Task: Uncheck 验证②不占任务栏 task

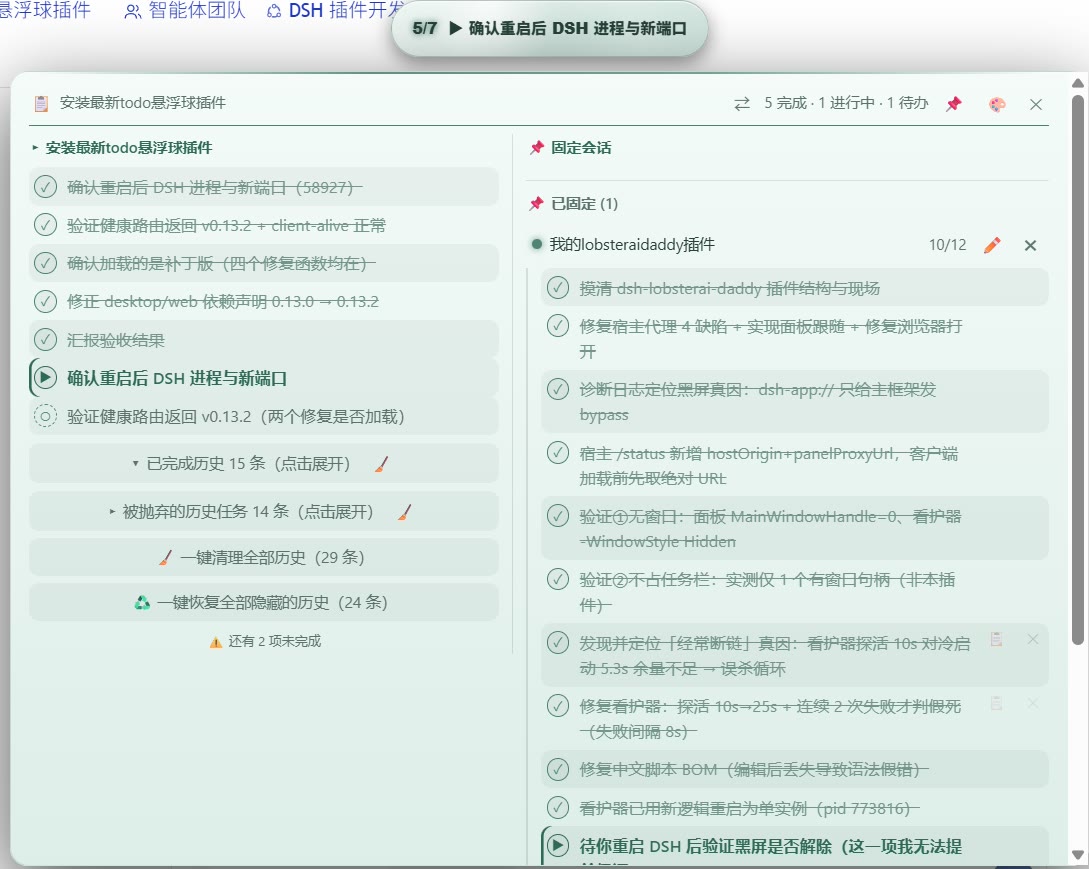Action: coord(558,579)
